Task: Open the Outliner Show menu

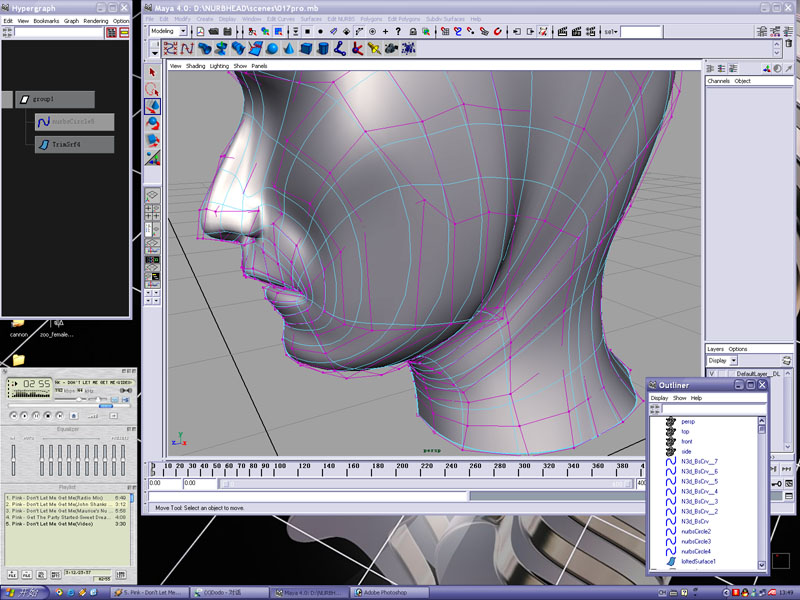Action: pos(680,398)
